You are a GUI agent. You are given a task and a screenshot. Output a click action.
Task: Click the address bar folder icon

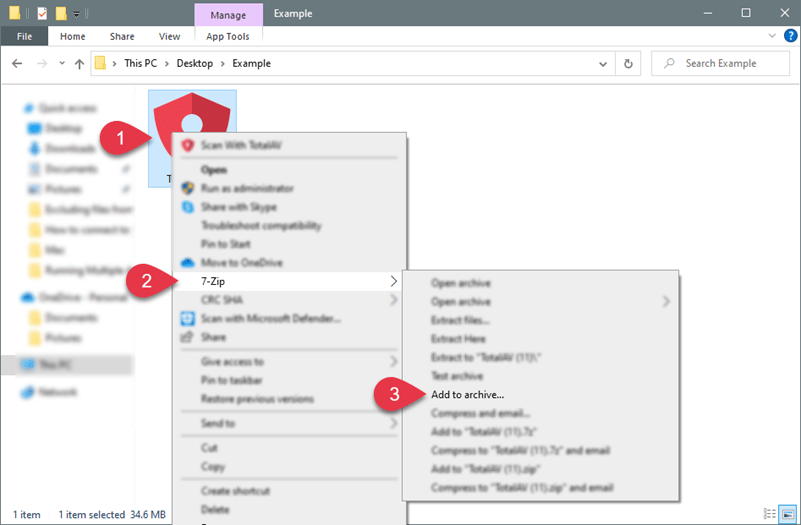click(x=101, y=63)
